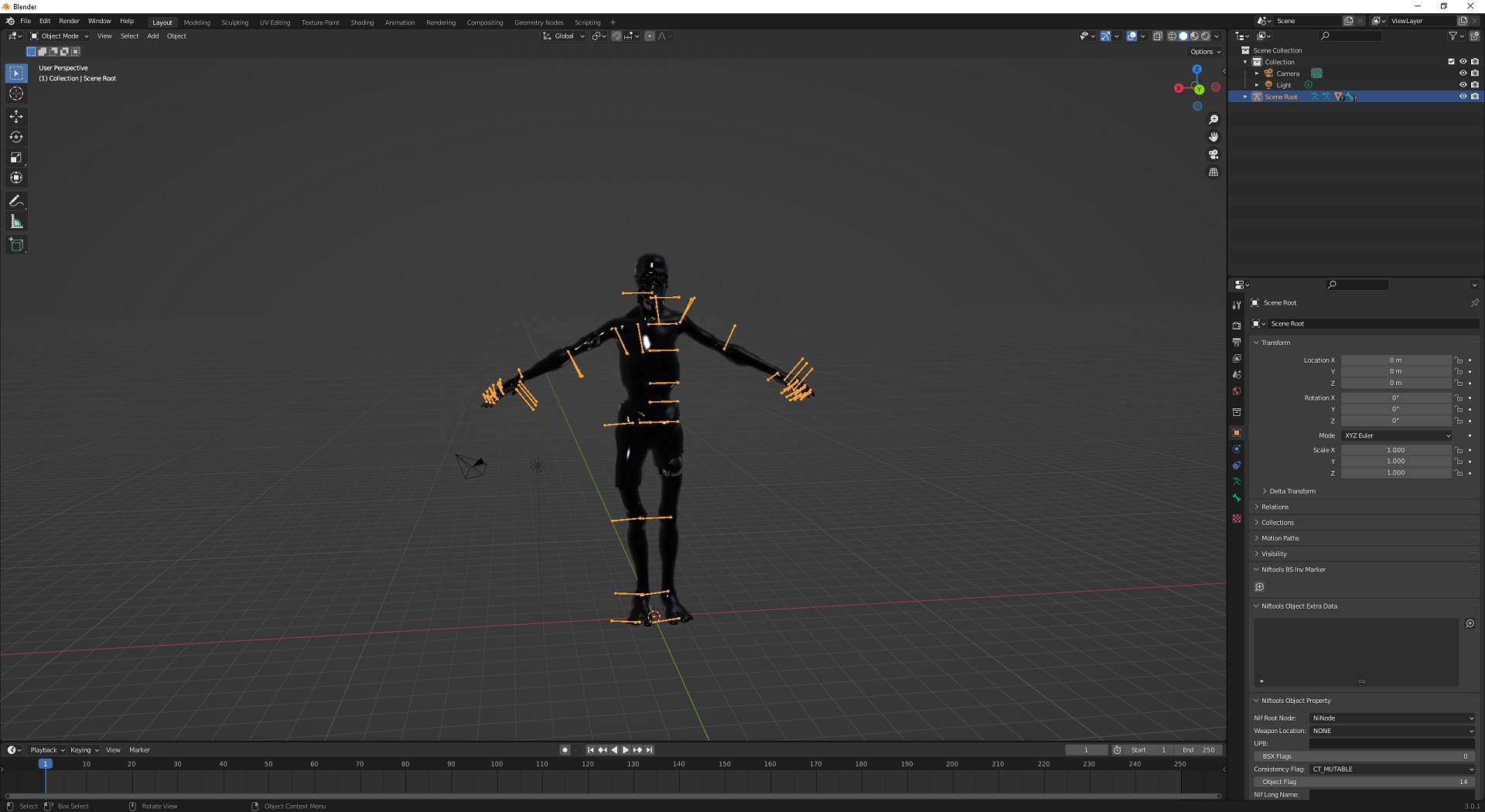Screen dimensions: 1485x812
Task: Toggle the Collection exclude checkbox
Action: (1451, 62)
